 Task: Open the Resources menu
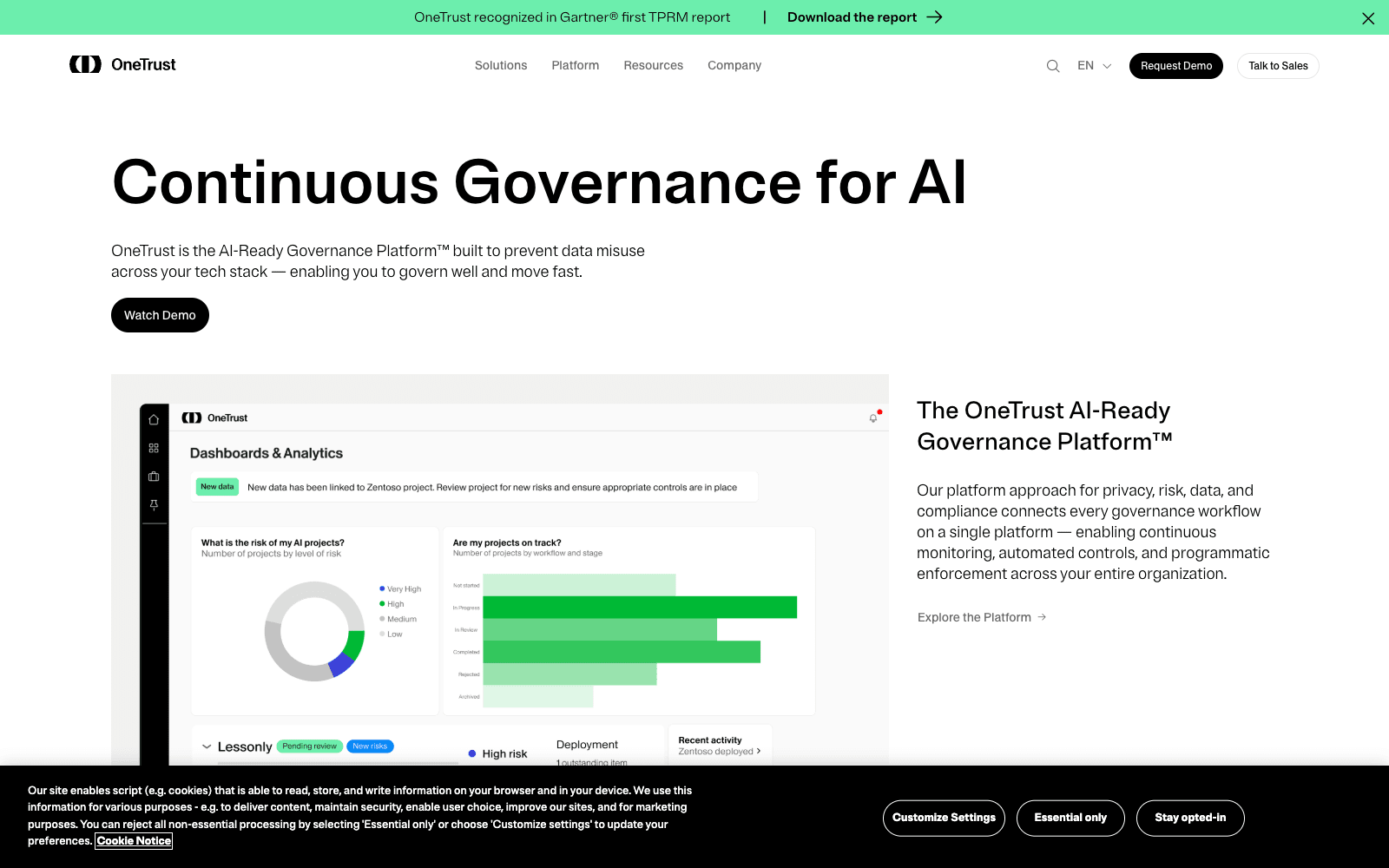coord(654,65)
